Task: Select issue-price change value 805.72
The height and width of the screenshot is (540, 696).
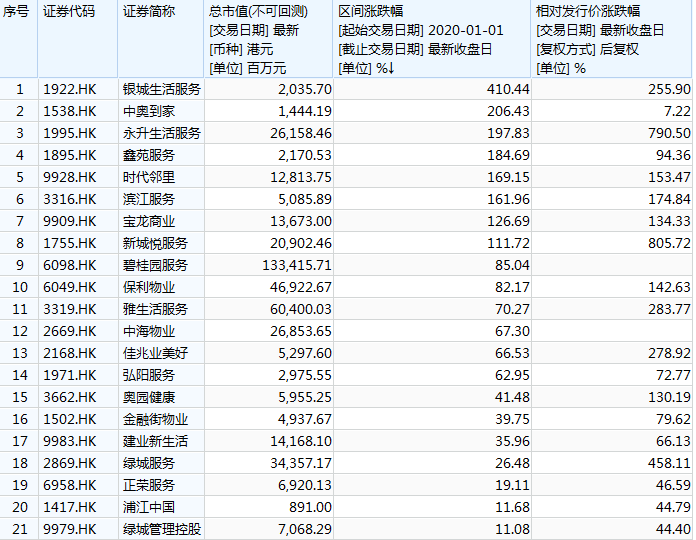Action: [x=669, y=243]
